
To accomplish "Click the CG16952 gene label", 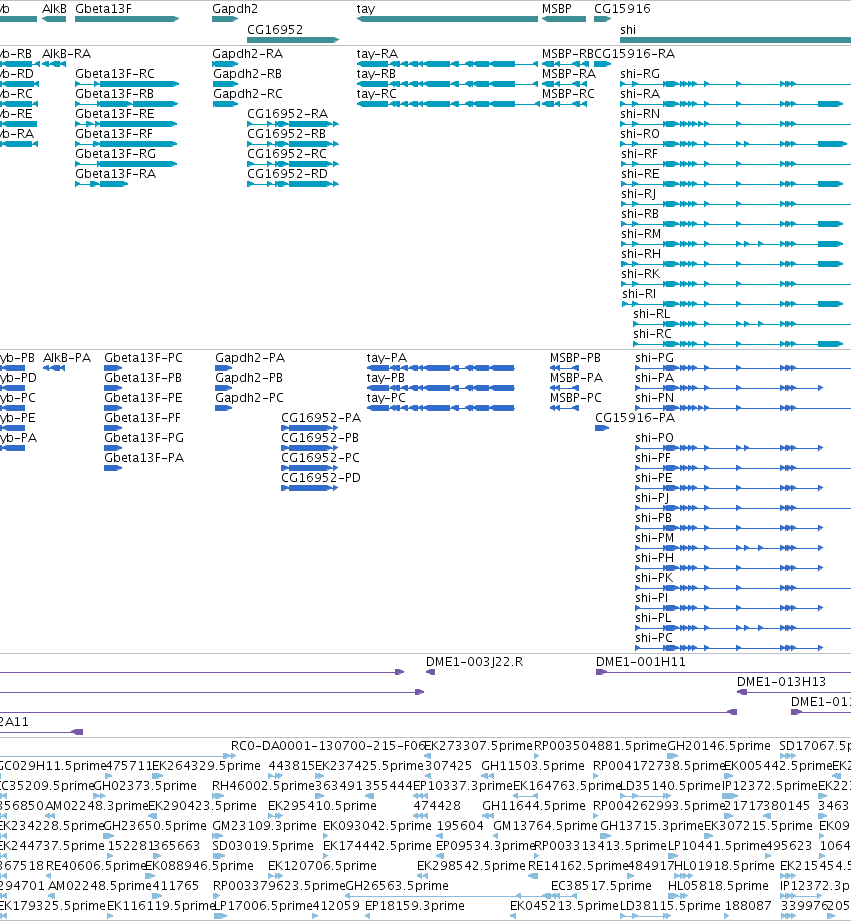I will pyautogui.click(x=275, y=29).
